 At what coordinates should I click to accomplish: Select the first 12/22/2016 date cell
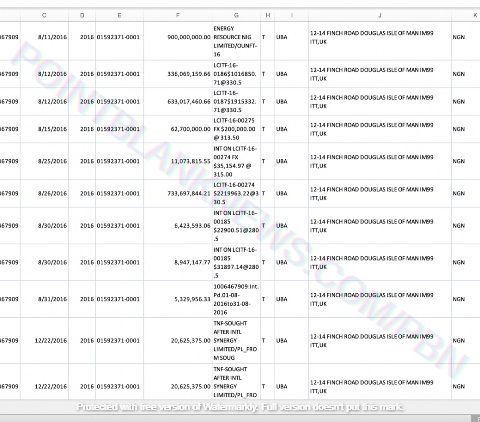pyautogui.click(x=44, y=340)
